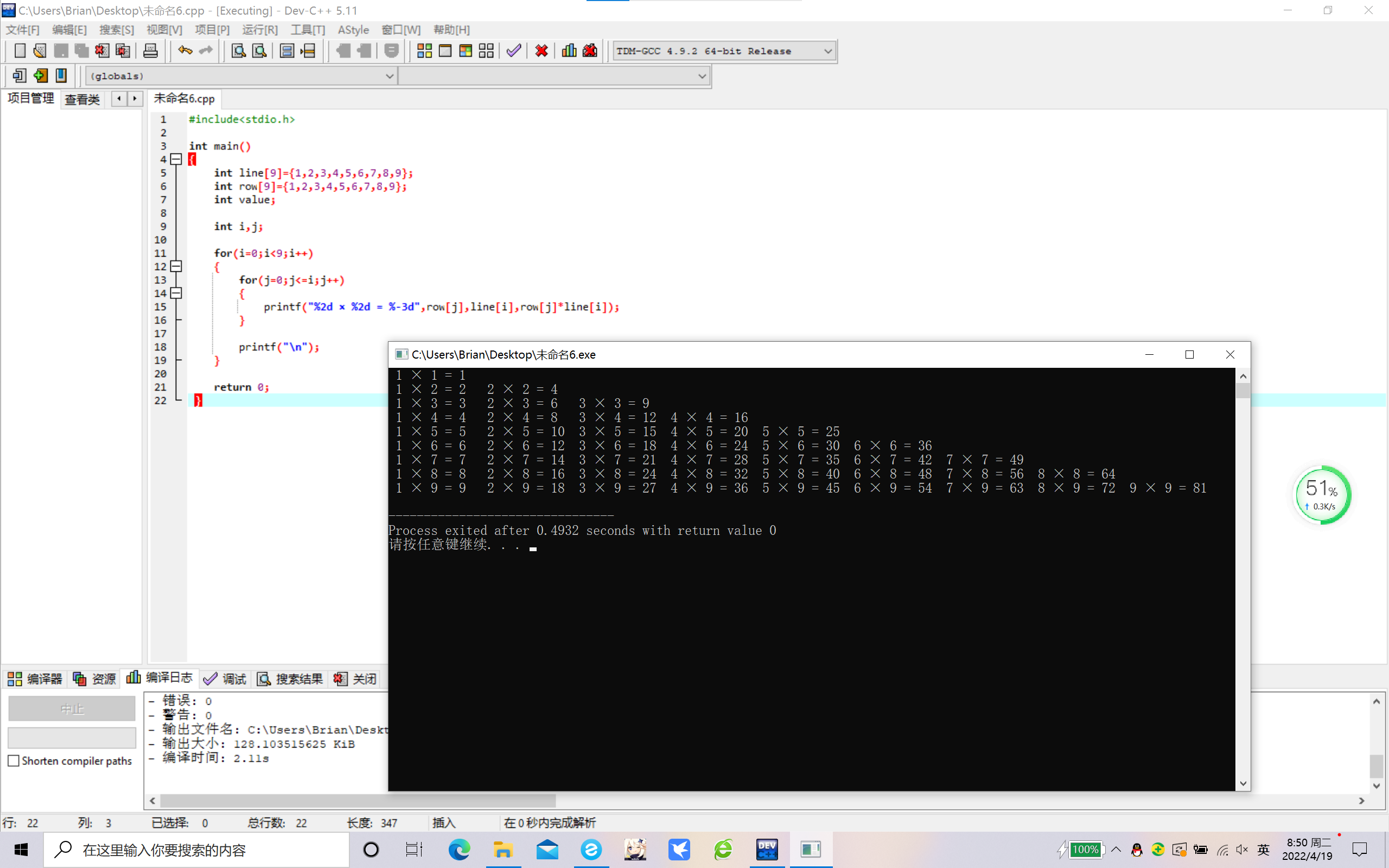The width and height of the screenshot is (1389, 868).
Task: Collapse the inner for-loop fold at line 14
Action: pyautogui.click(x=177, y=293)
